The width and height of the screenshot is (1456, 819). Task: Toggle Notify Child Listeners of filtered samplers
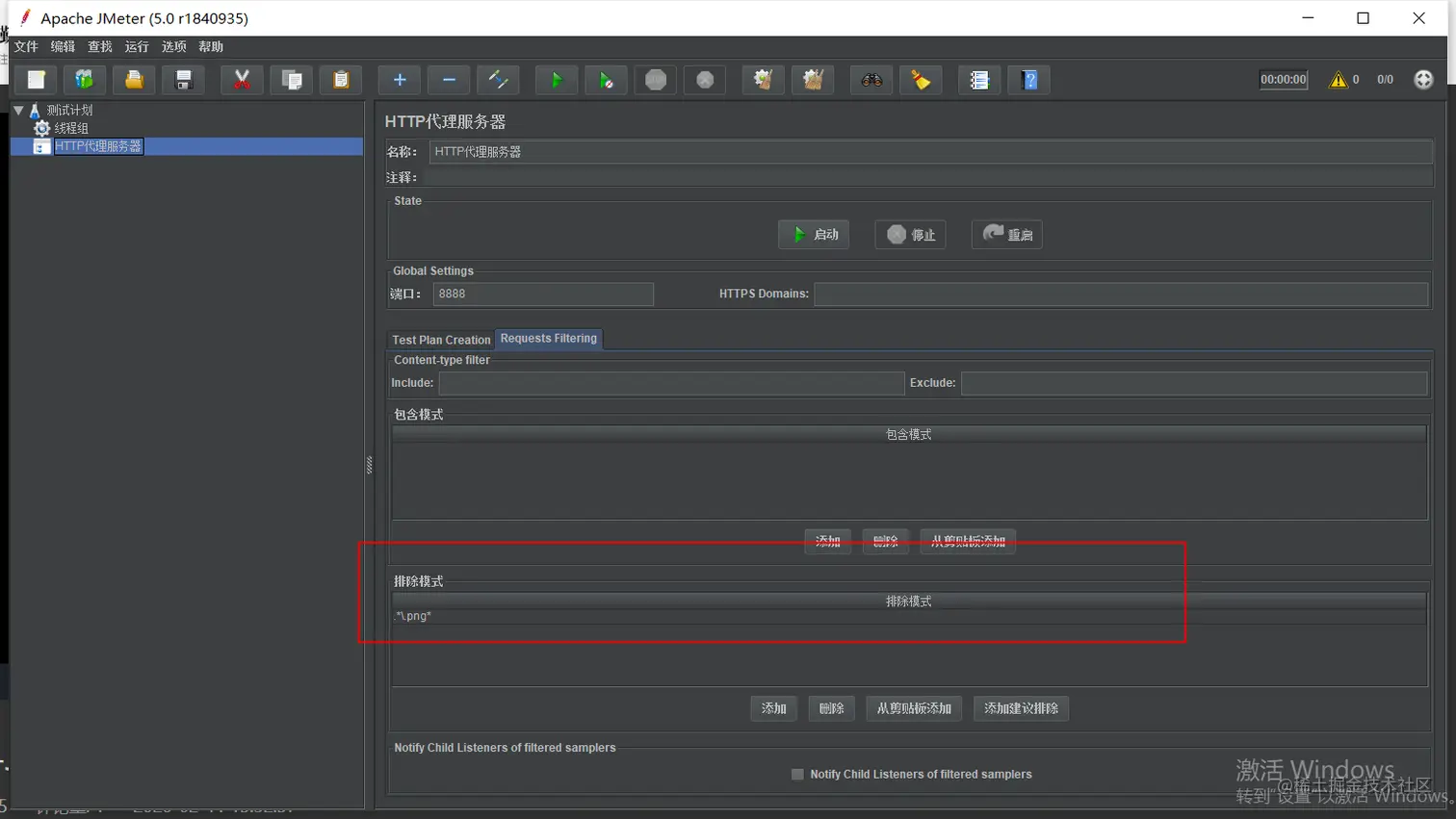coord(797,774)
